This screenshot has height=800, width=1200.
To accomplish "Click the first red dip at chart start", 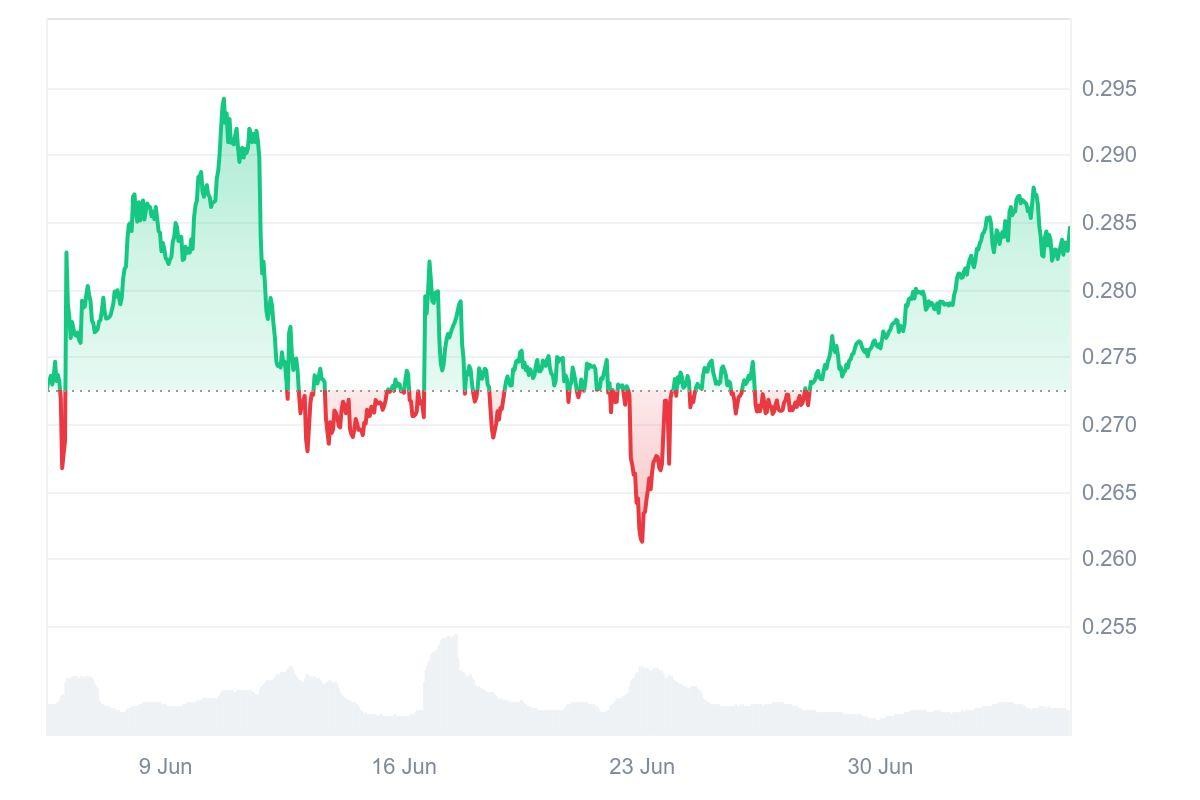I will (62, 466).
